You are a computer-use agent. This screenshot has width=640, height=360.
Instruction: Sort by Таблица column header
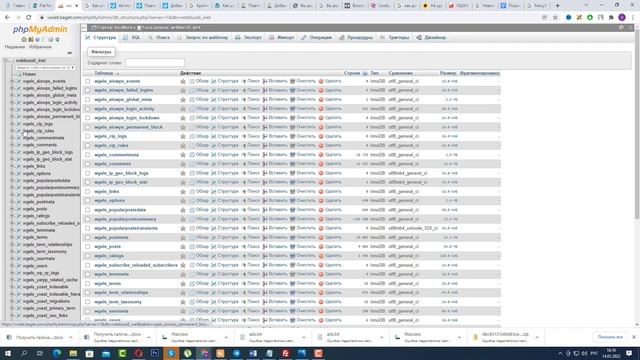point(104,73)
